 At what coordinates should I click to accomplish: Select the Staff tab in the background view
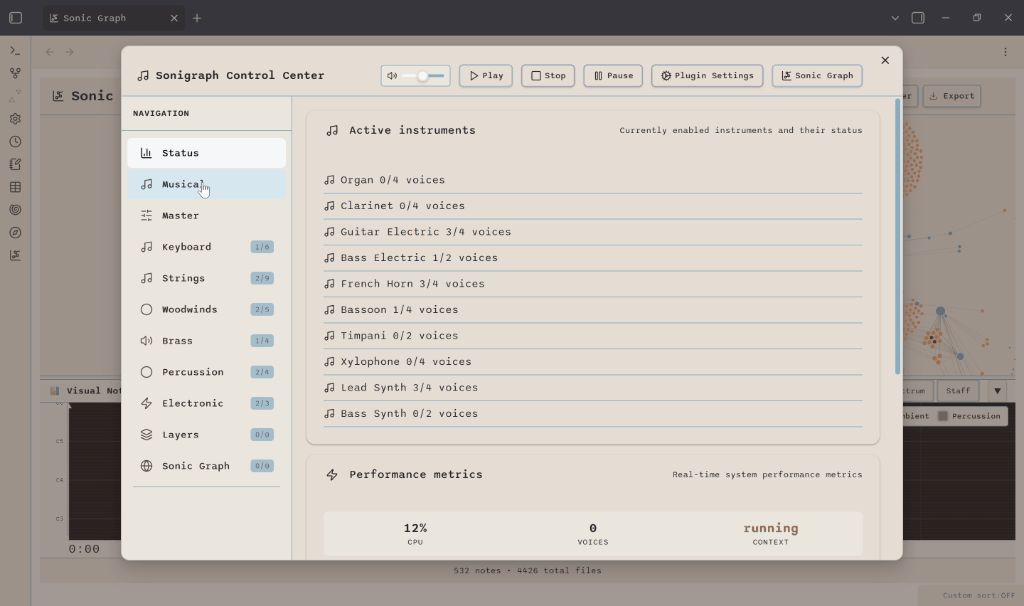coord(958,391)
